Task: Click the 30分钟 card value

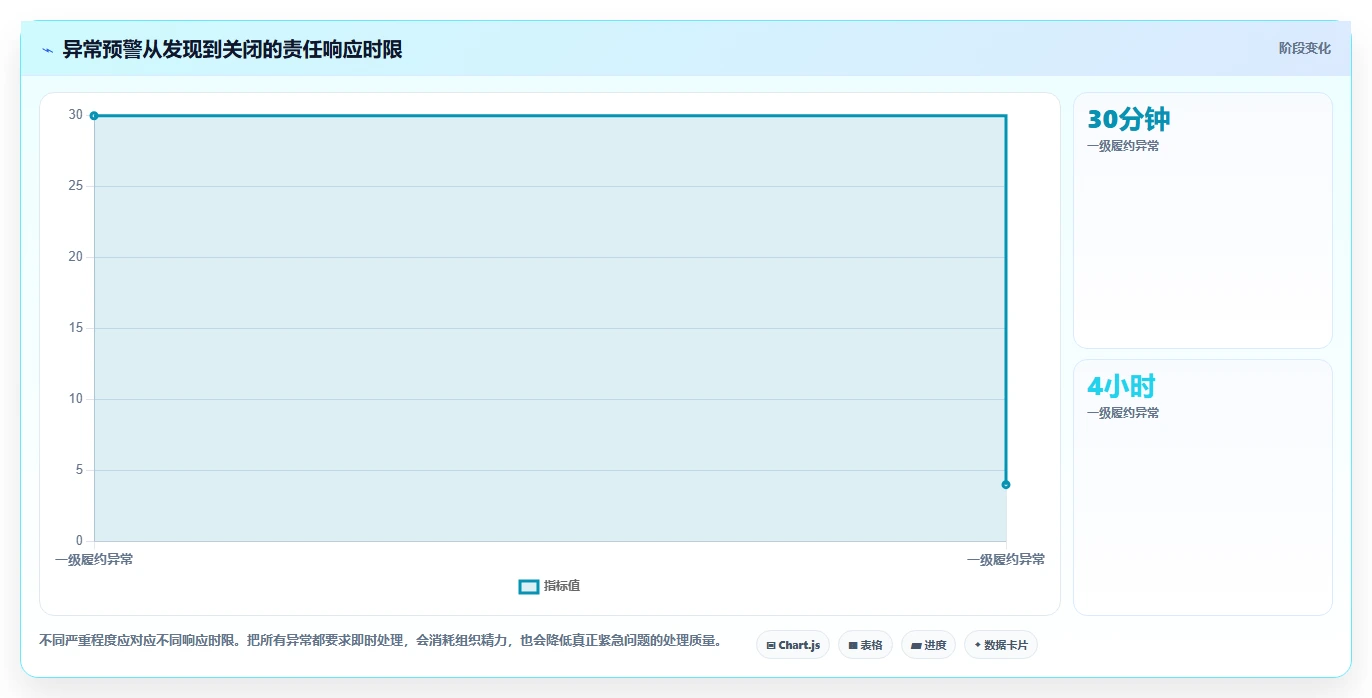Action: coord(1128,119)
